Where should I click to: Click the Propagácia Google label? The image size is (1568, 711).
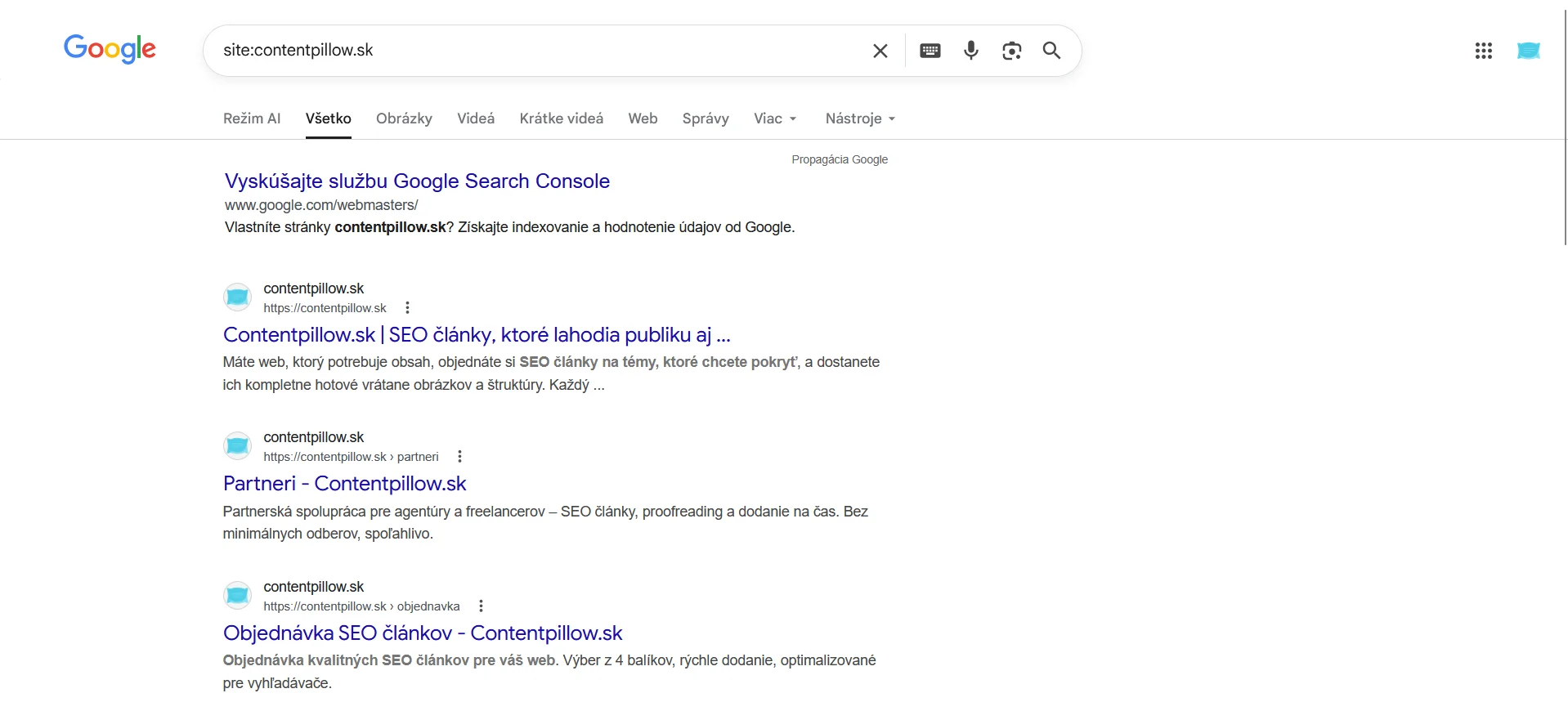[x=840, y=159]
